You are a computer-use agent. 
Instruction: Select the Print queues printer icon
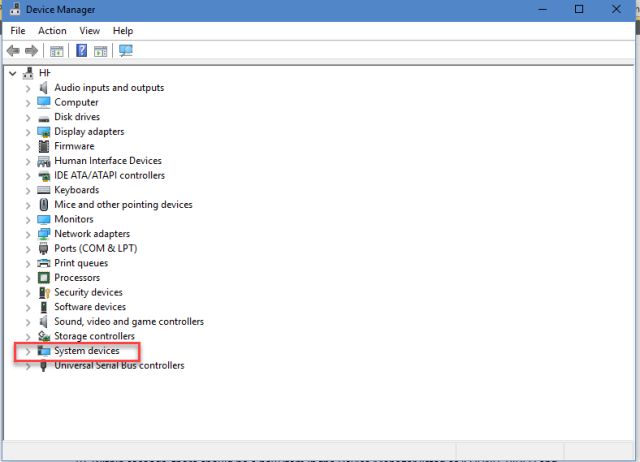[44, 264]
